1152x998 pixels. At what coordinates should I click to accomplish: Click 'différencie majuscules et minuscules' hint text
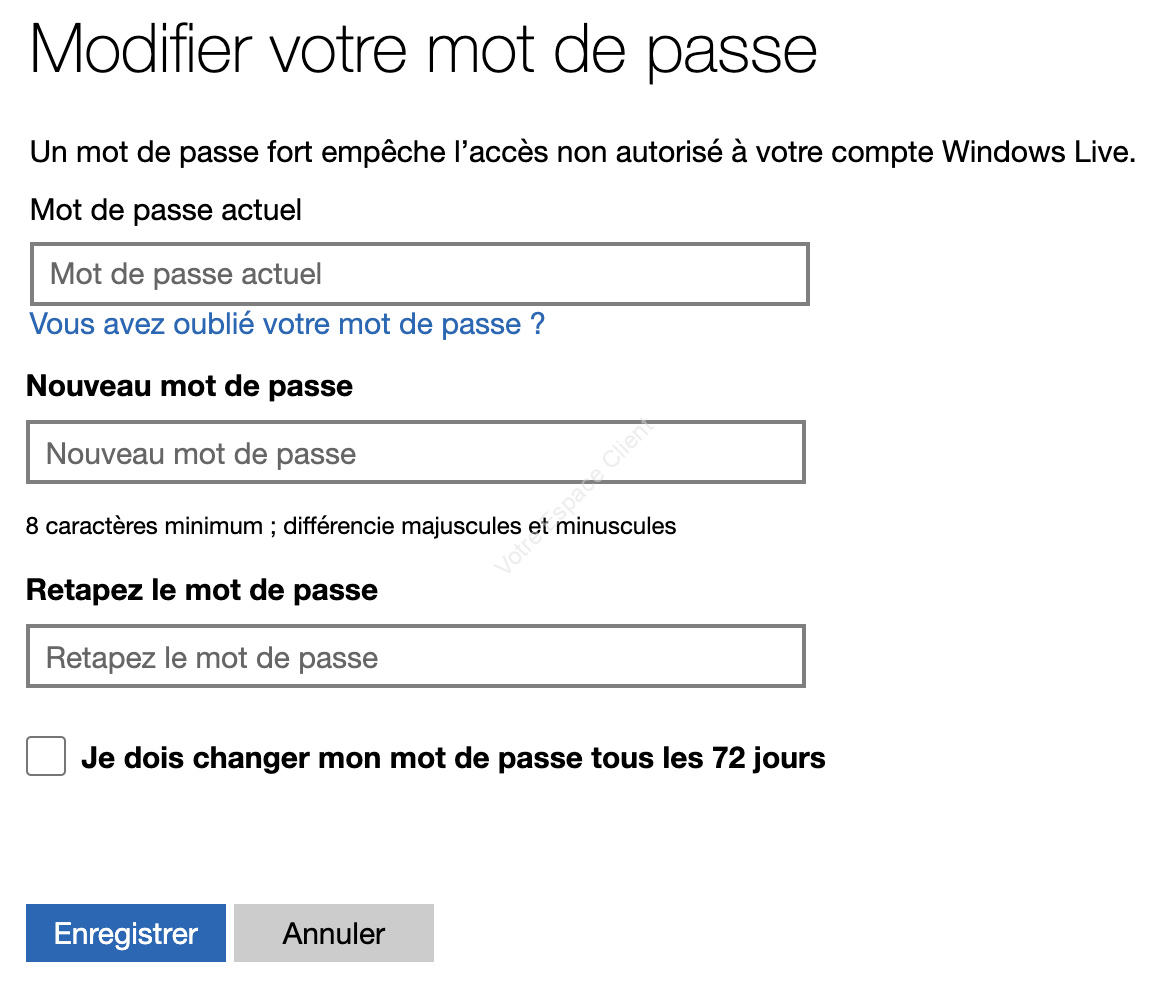[x=480, y=526]
